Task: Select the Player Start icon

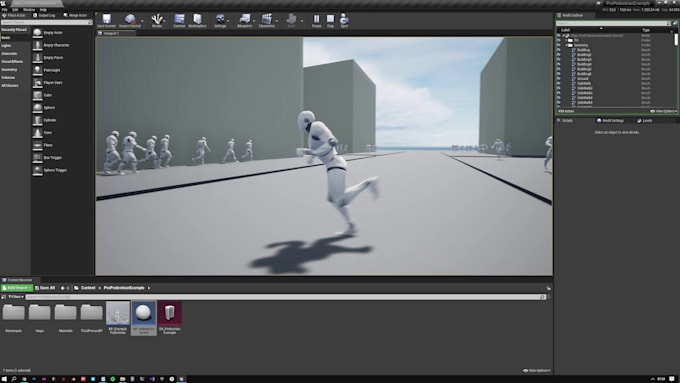Action: [x=37, y=82]
